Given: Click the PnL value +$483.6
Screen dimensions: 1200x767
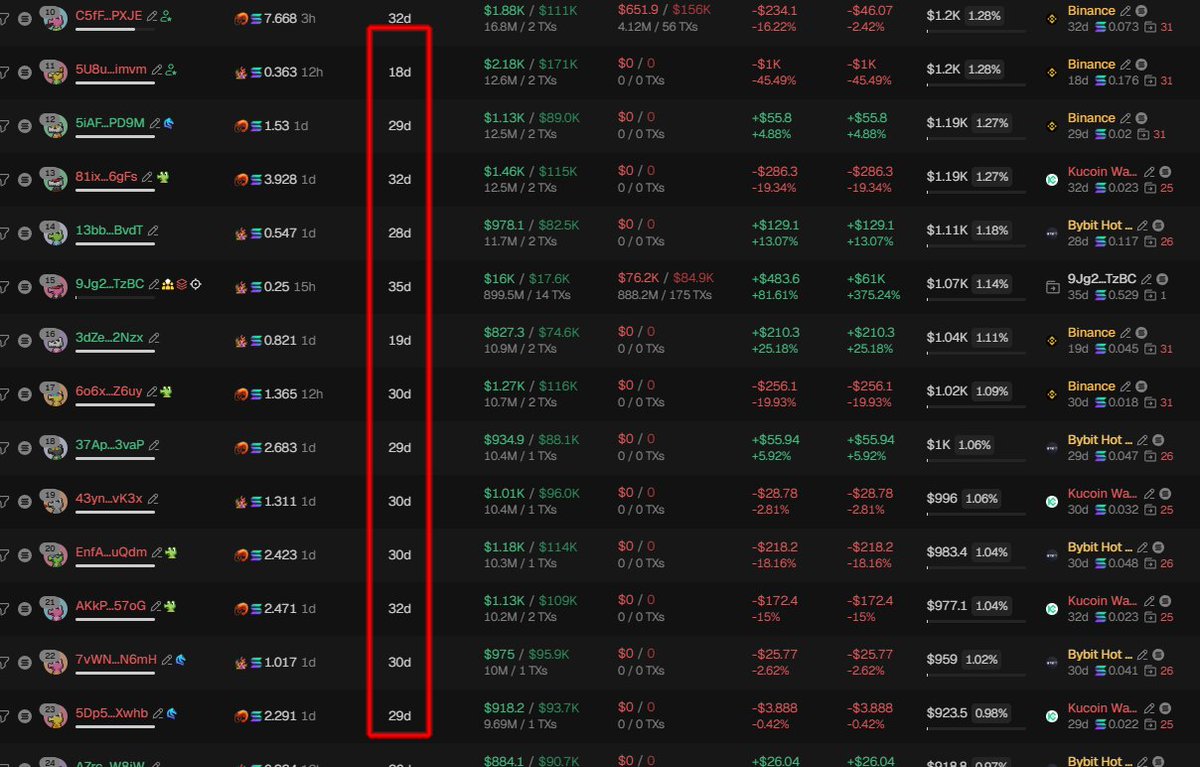Looking at the screenshot, I should [x=776, y=278].
